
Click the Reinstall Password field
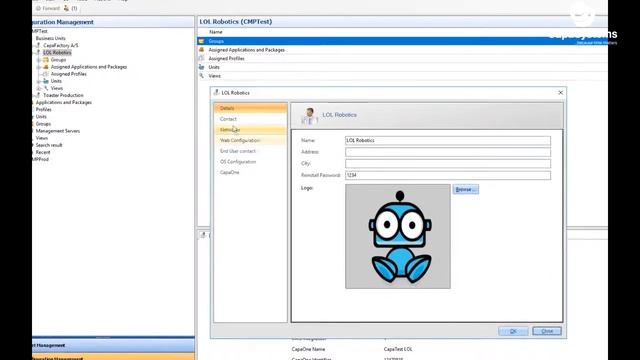(448, 175)
